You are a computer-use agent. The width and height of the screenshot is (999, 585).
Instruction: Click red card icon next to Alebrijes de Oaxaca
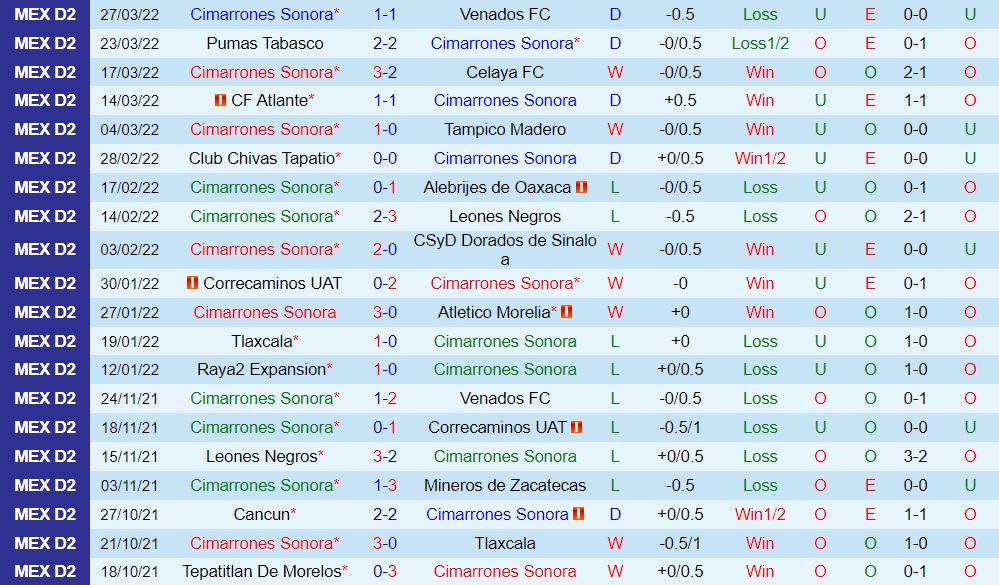[x=582, y=187]
